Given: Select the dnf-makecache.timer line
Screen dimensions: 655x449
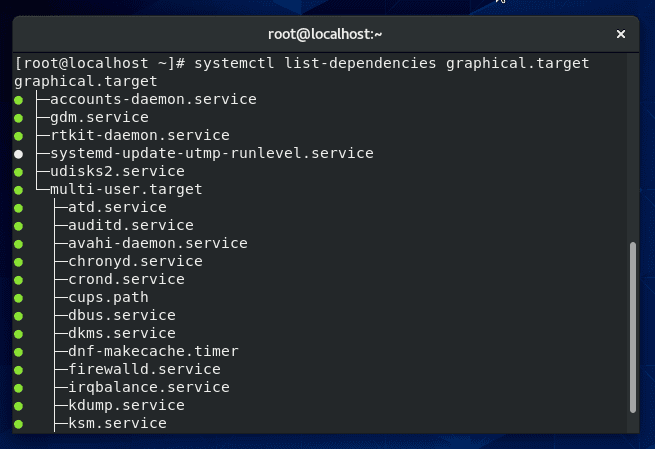Looking at the screenshot, I should pos(153,351).
